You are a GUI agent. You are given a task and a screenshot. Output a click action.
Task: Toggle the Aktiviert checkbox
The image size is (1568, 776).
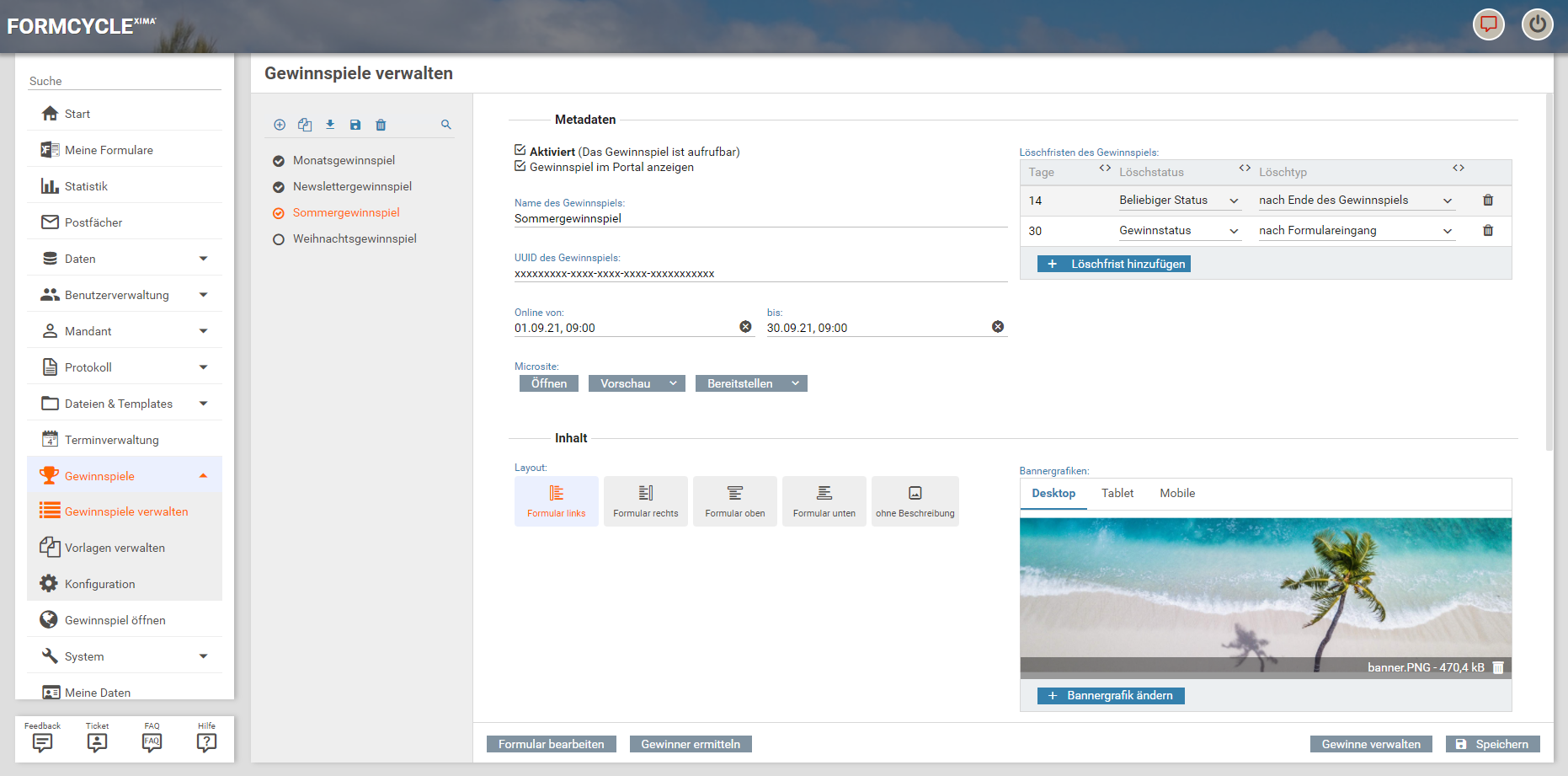coord(520,151)
